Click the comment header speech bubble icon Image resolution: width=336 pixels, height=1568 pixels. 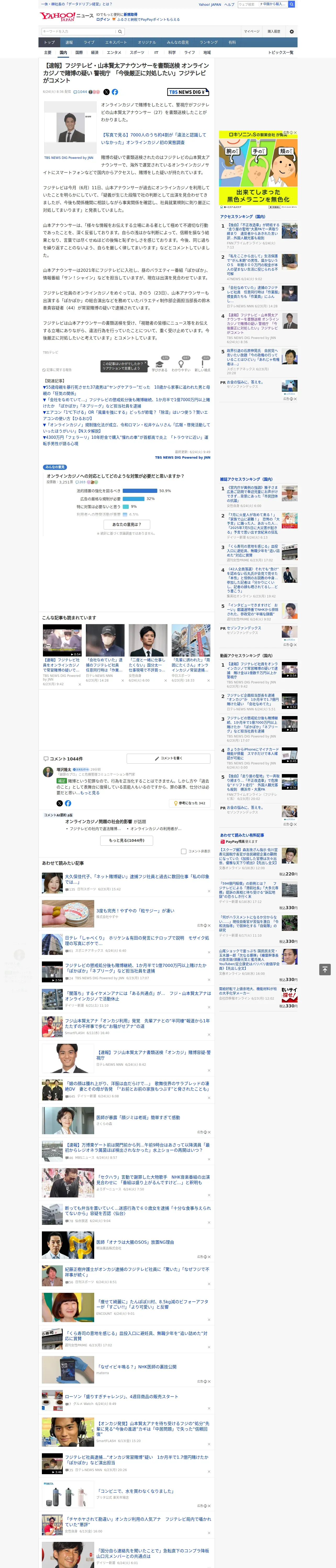(x=46, y=759)
